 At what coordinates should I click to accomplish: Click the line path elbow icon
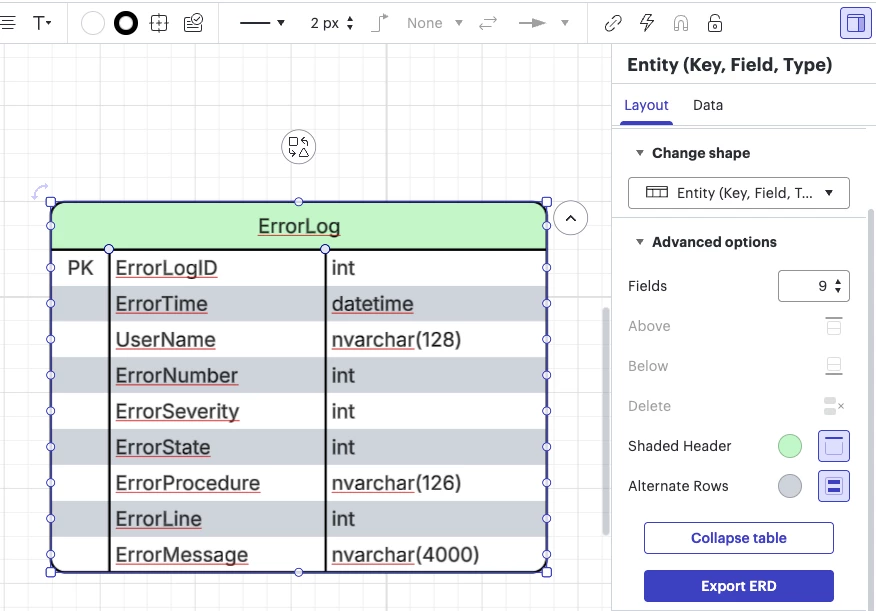coord(379,23)
